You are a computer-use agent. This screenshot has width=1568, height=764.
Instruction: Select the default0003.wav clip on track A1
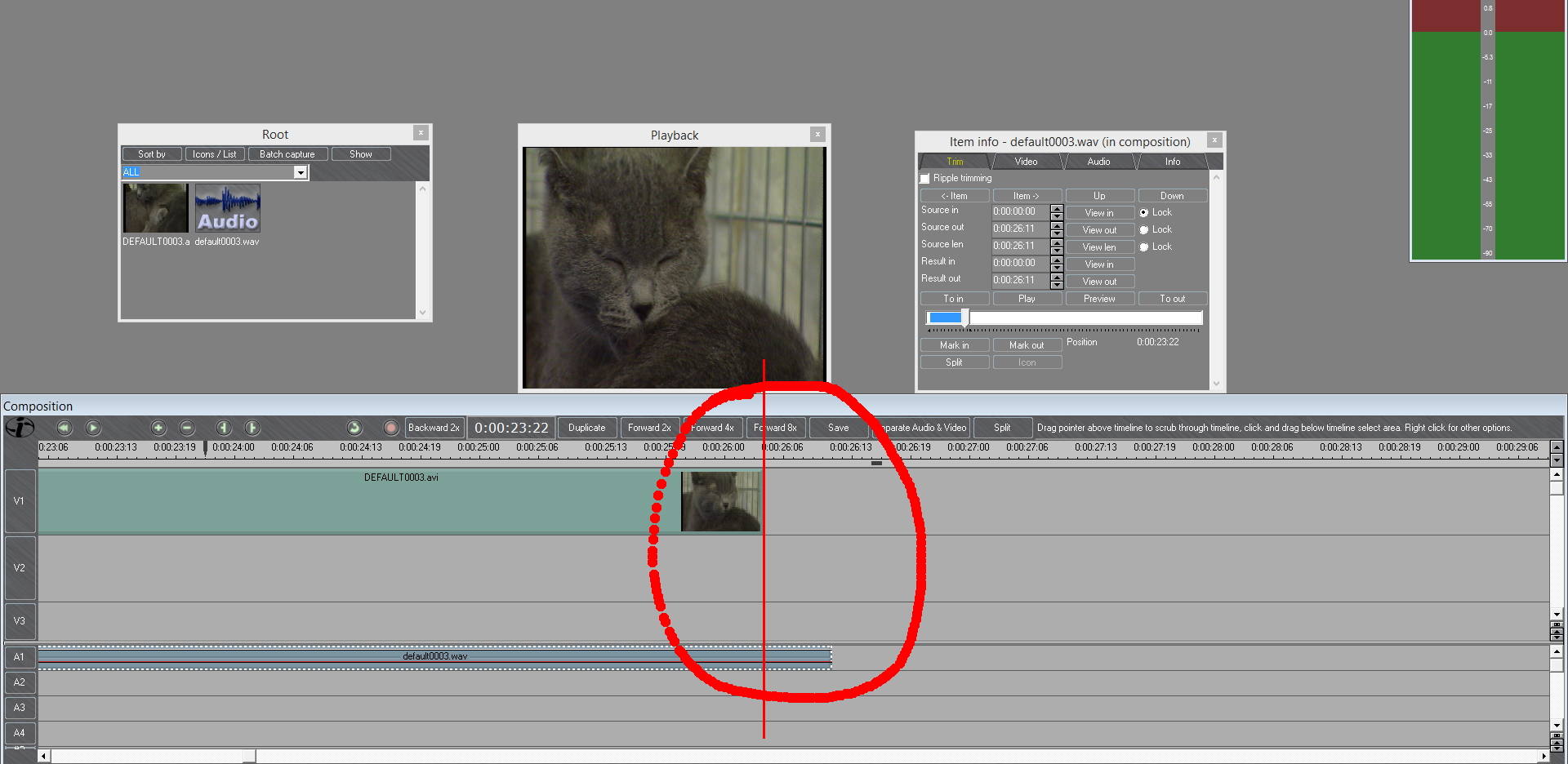434,658
